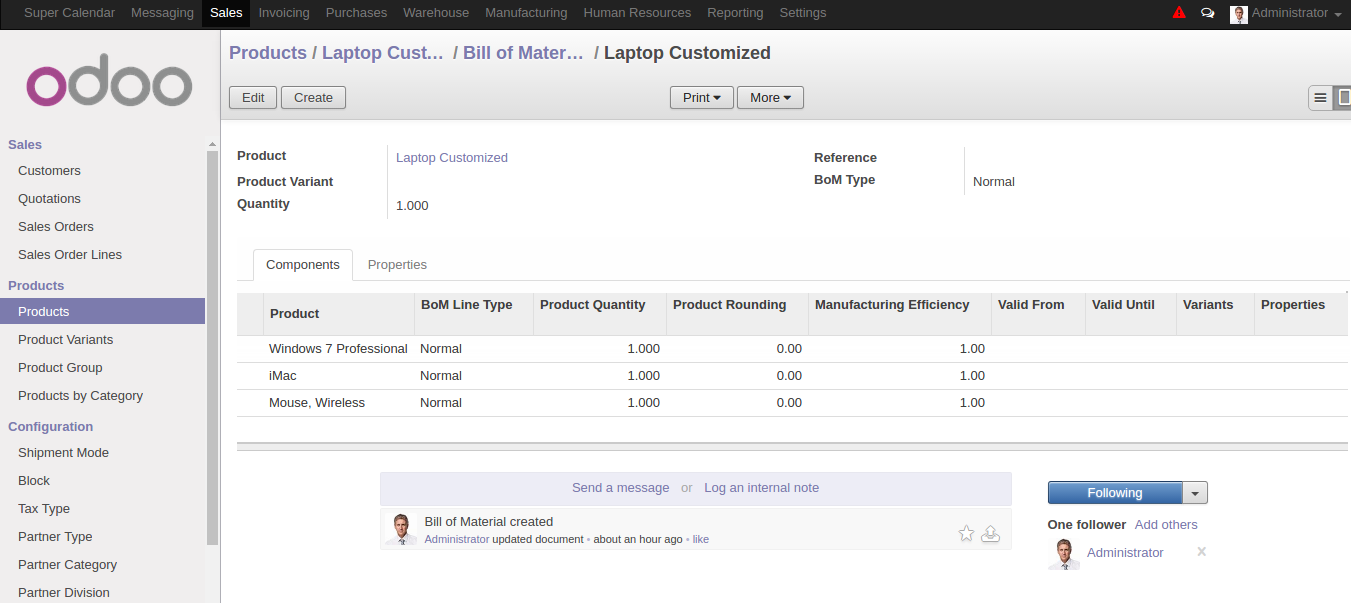
Task: Open the Sales menu
Action: [226, 13]
